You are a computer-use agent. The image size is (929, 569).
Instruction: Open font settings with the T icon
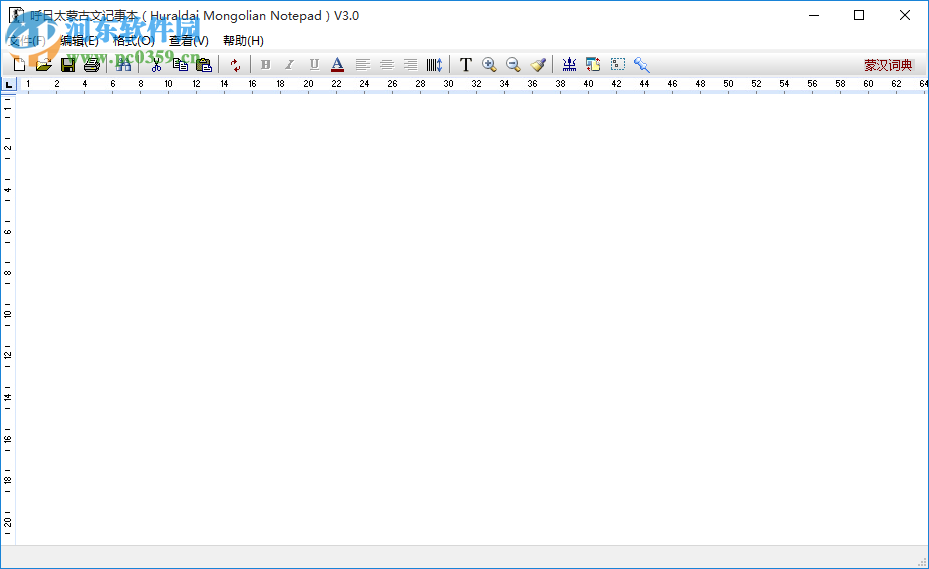coord(466,65)
